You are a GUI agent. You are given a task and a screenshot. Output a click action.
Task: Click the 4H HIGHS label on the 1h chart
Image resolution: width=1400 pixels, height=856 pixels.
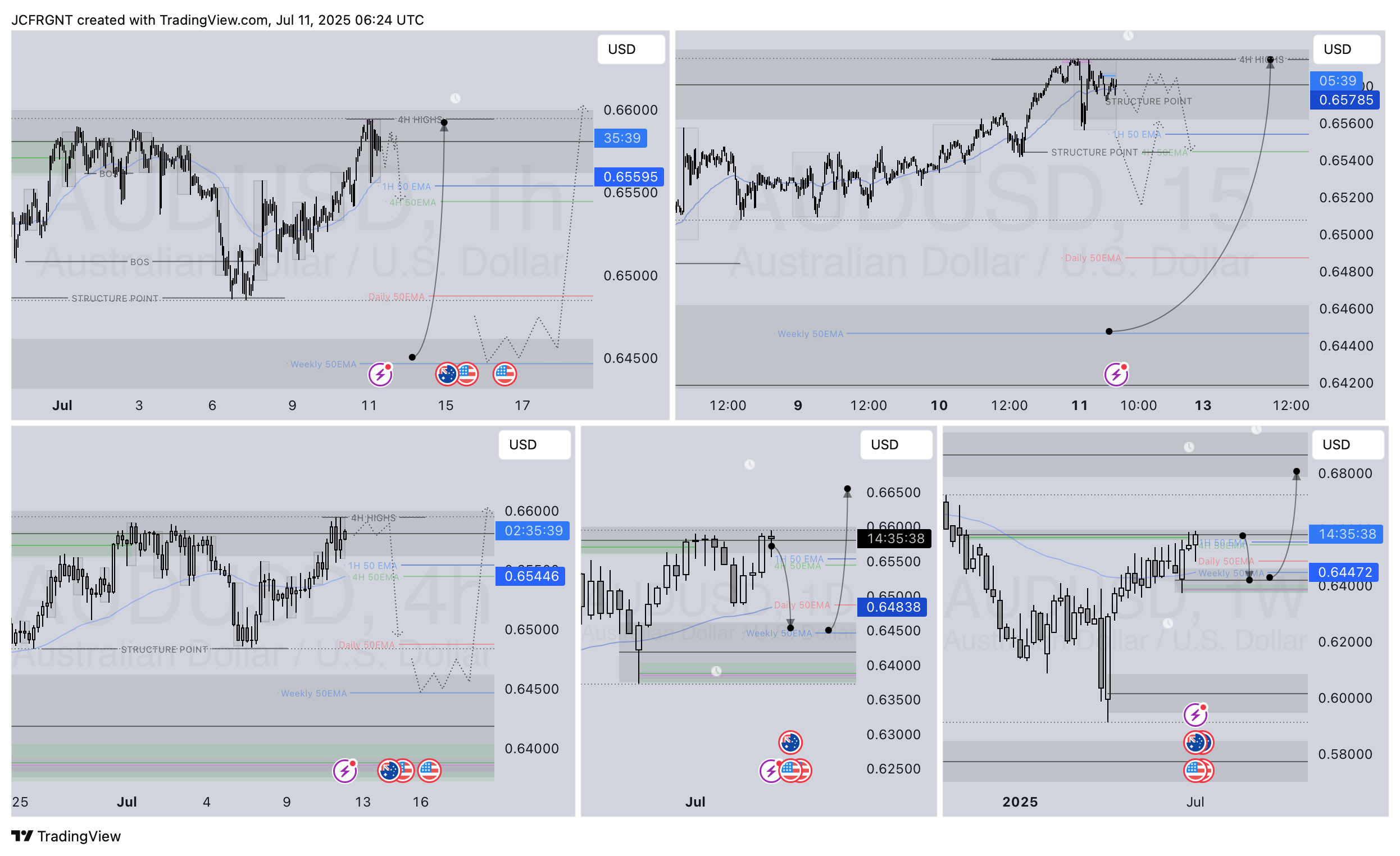(420, 120)
